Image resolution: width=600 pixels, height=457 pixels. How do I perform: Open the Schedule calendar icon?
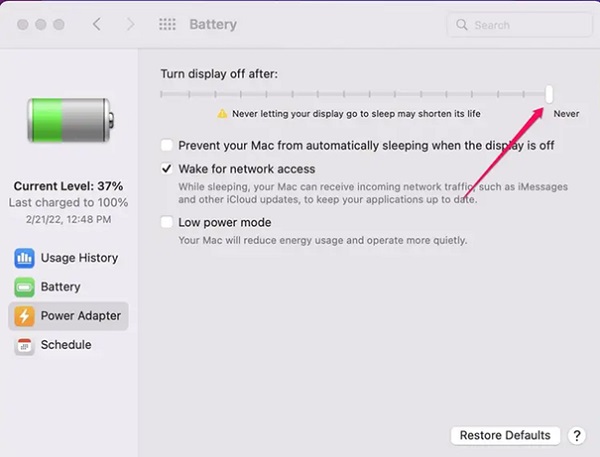(x=24, y=345)
